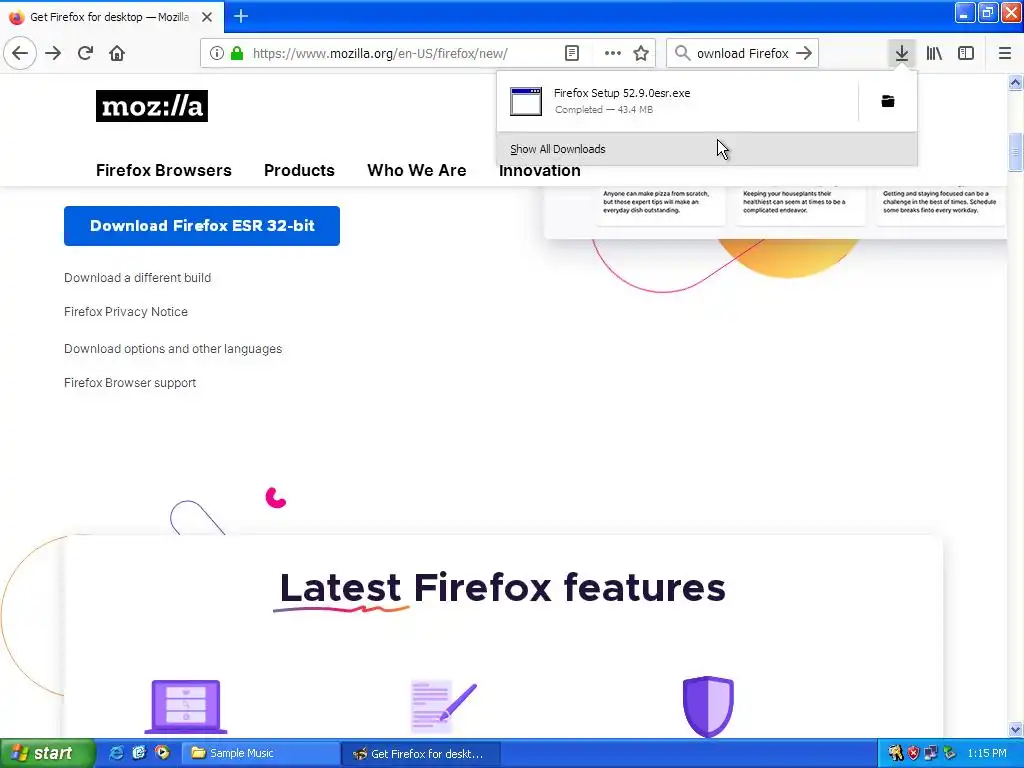1024x768 pixels.
Task: Focus the search box with 'ownload Firefox'
Action: [x=743, y=53]
